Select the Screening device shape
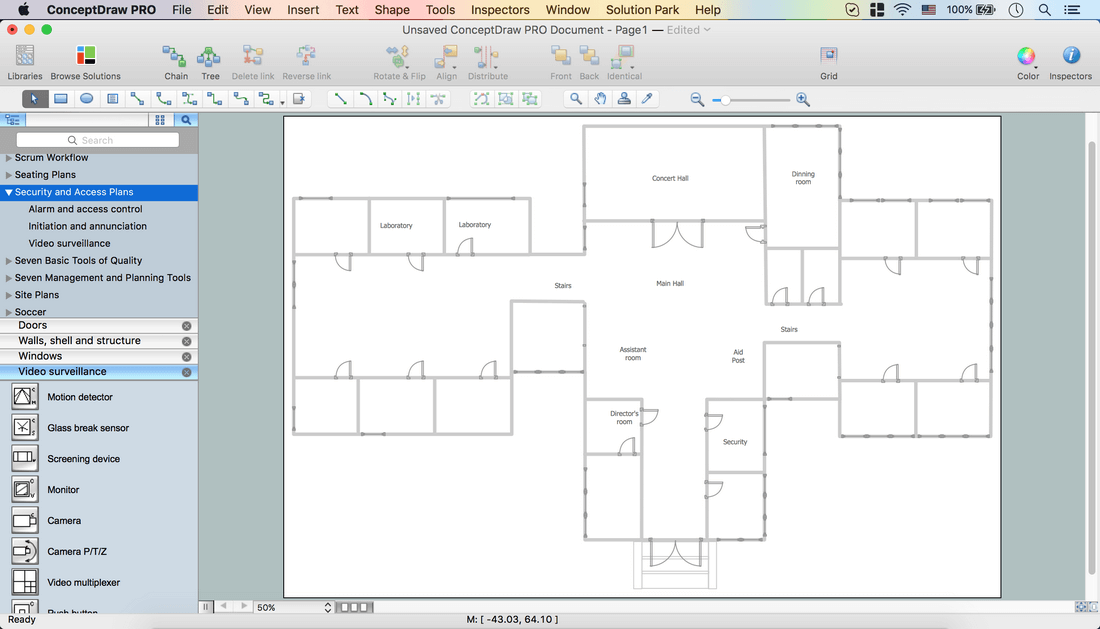The height and width of the screenshot is (629, 1100). click(x=25, y=459)
